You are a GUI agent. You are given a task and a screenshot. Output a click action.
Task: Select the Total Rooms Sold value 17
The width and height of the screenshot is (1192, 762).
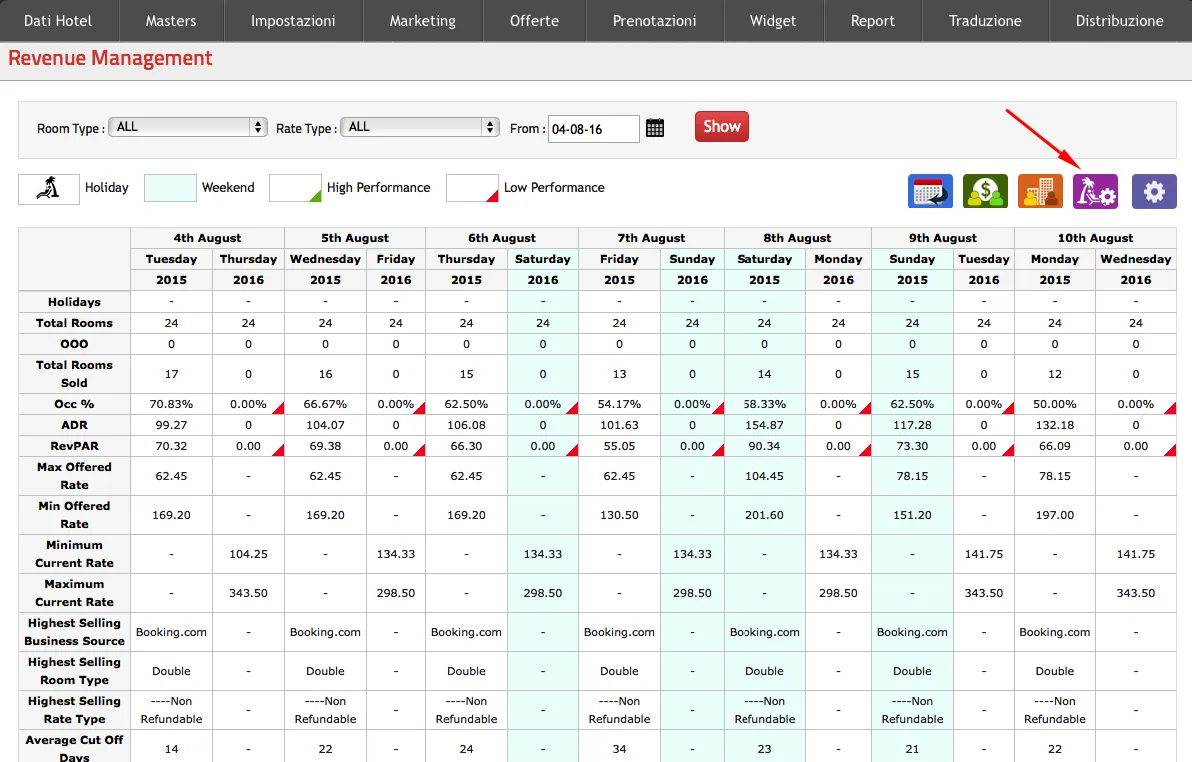click(x=172, y=374)
